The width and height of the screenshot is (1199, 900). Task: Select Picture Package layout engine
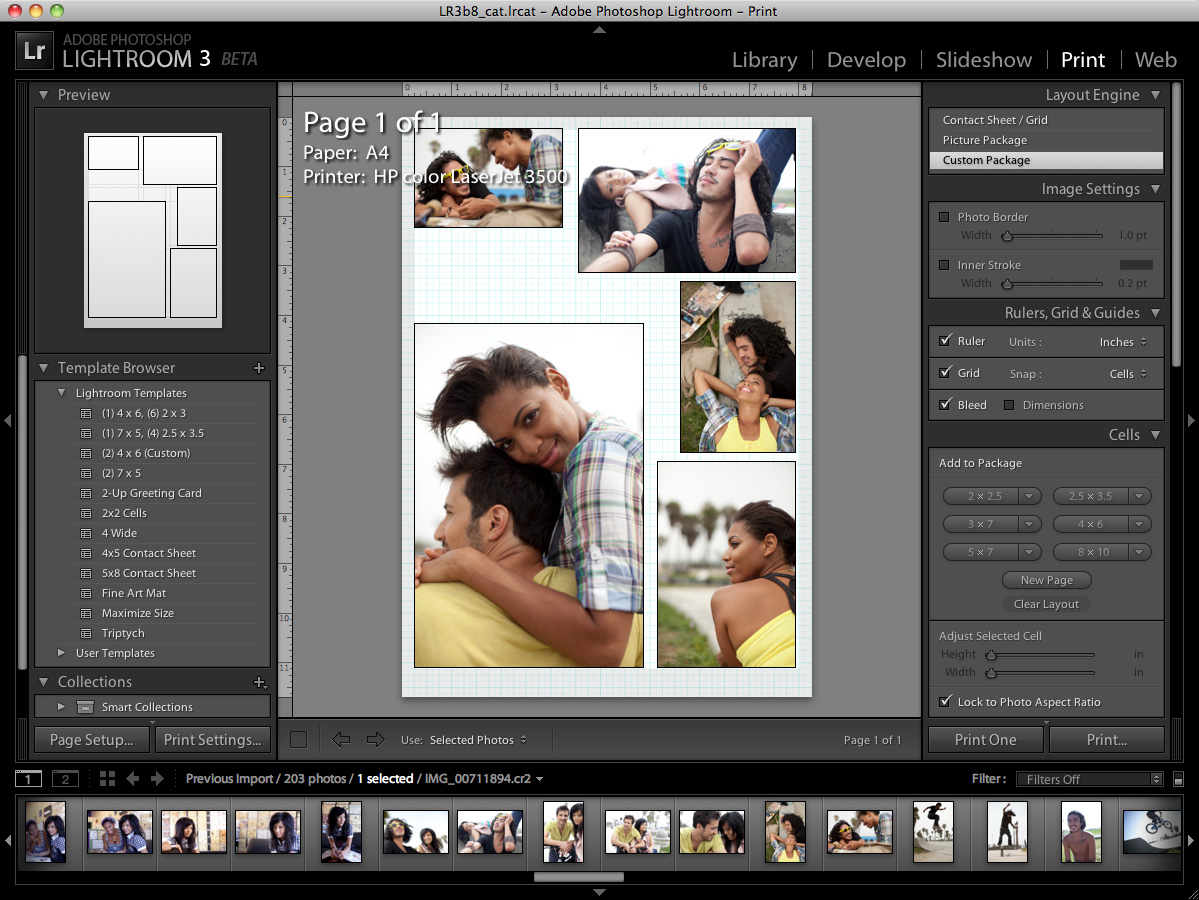pyautogui.click(x=985, y=140)
